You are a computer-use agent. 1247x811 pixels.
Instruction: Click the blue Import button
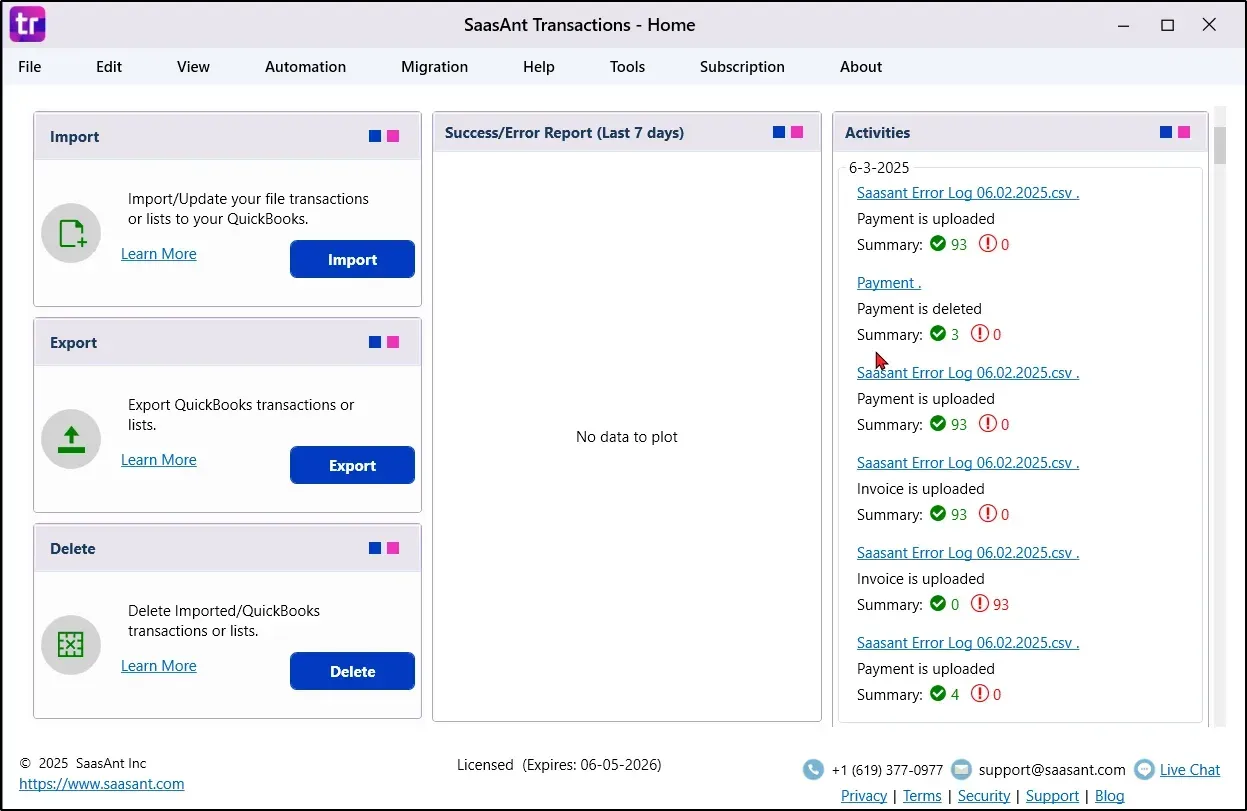click(352, 259)
